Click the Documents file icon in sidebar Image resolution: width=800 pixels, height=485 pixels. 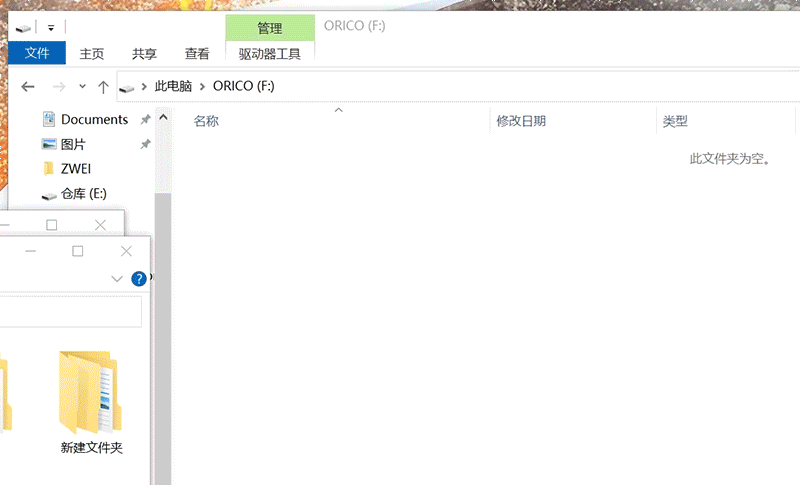(x=49, y=119)
